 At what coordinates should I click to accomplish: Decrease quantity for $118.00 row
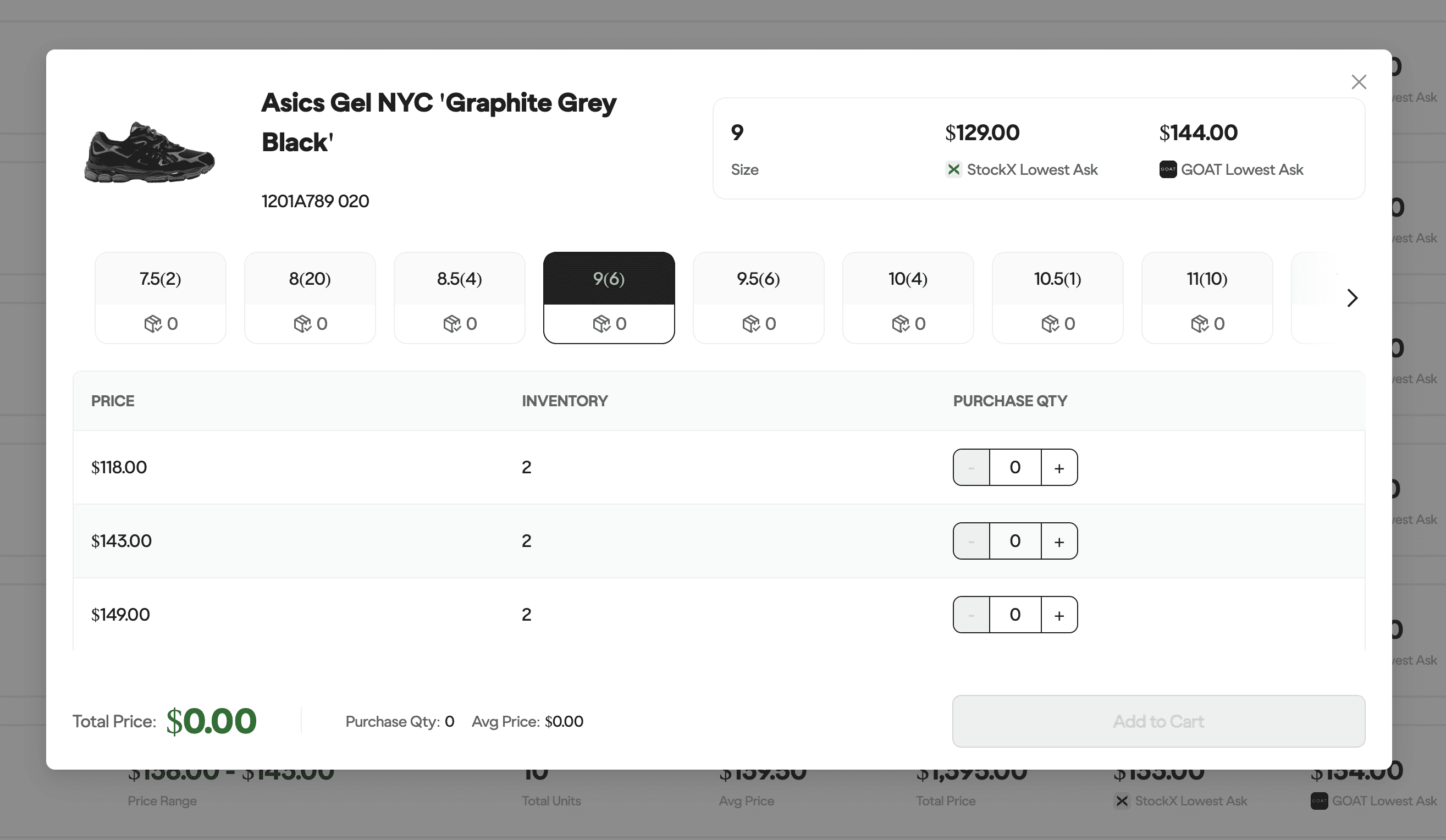pos(971,468)
